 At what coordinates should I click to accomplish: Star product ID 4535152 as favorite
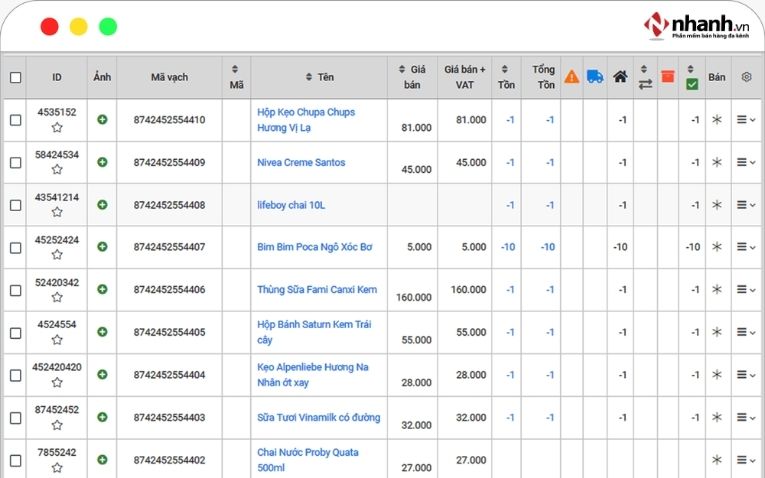click(57, 127)
